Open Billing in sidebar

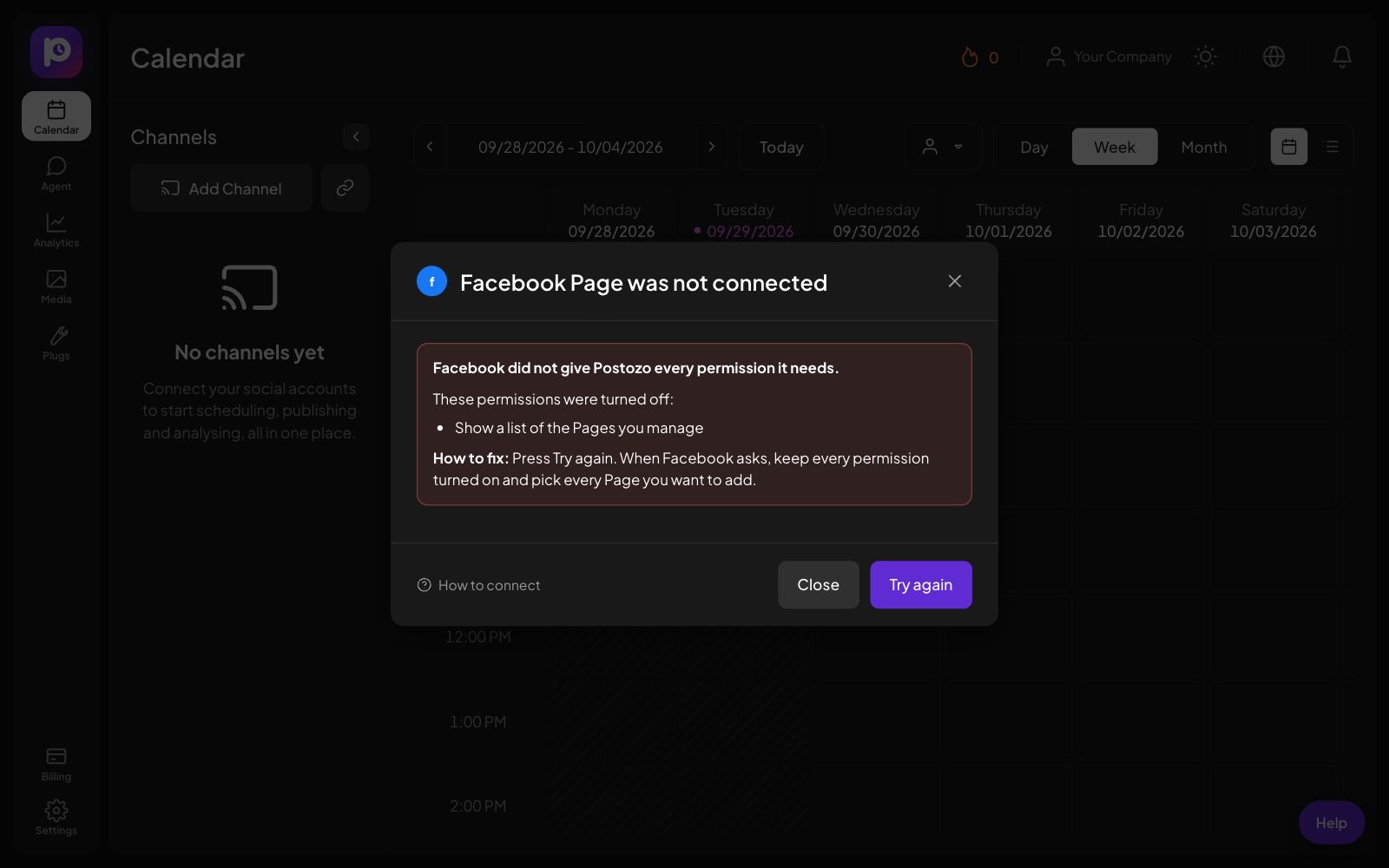point(56,764)
